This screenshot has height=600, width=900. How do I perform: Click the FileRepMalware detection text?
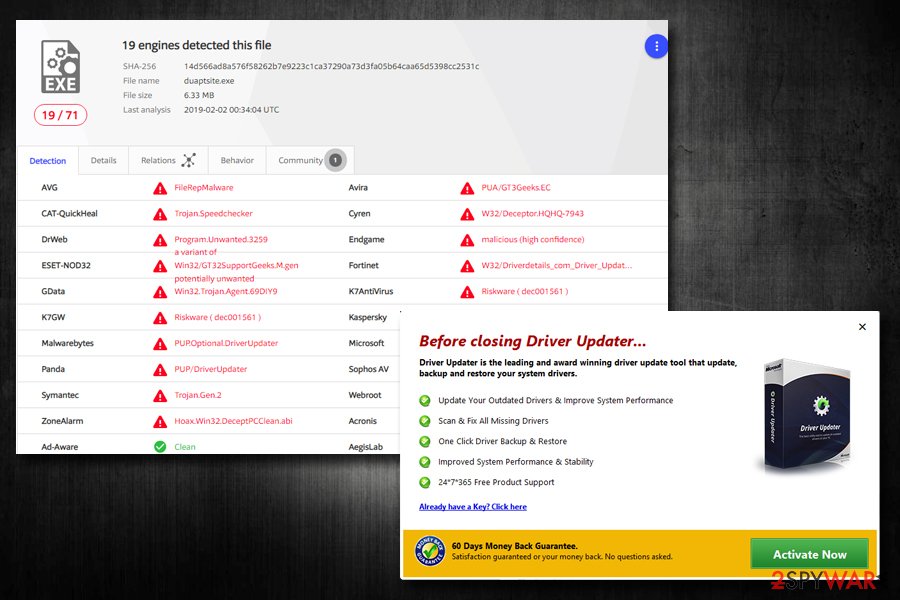[x=204, y=187]
